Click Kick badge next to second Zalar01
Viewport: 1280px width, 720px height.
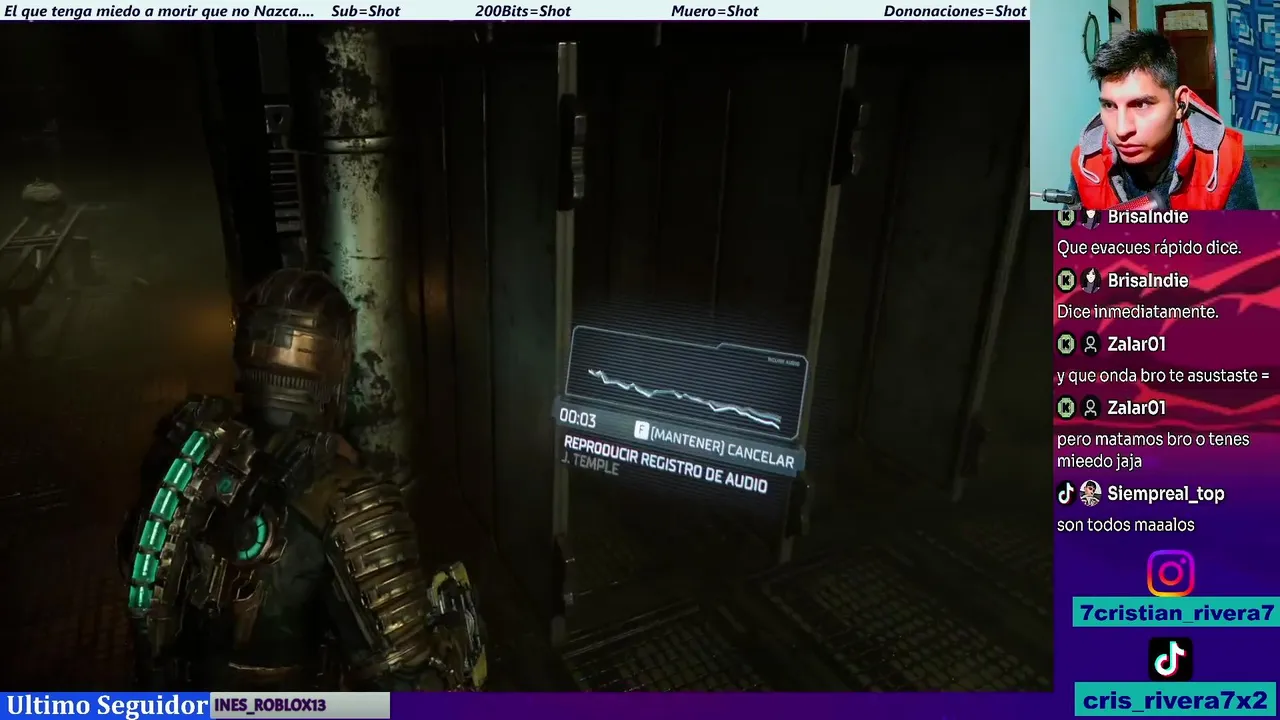click(x=1066, y=408)
